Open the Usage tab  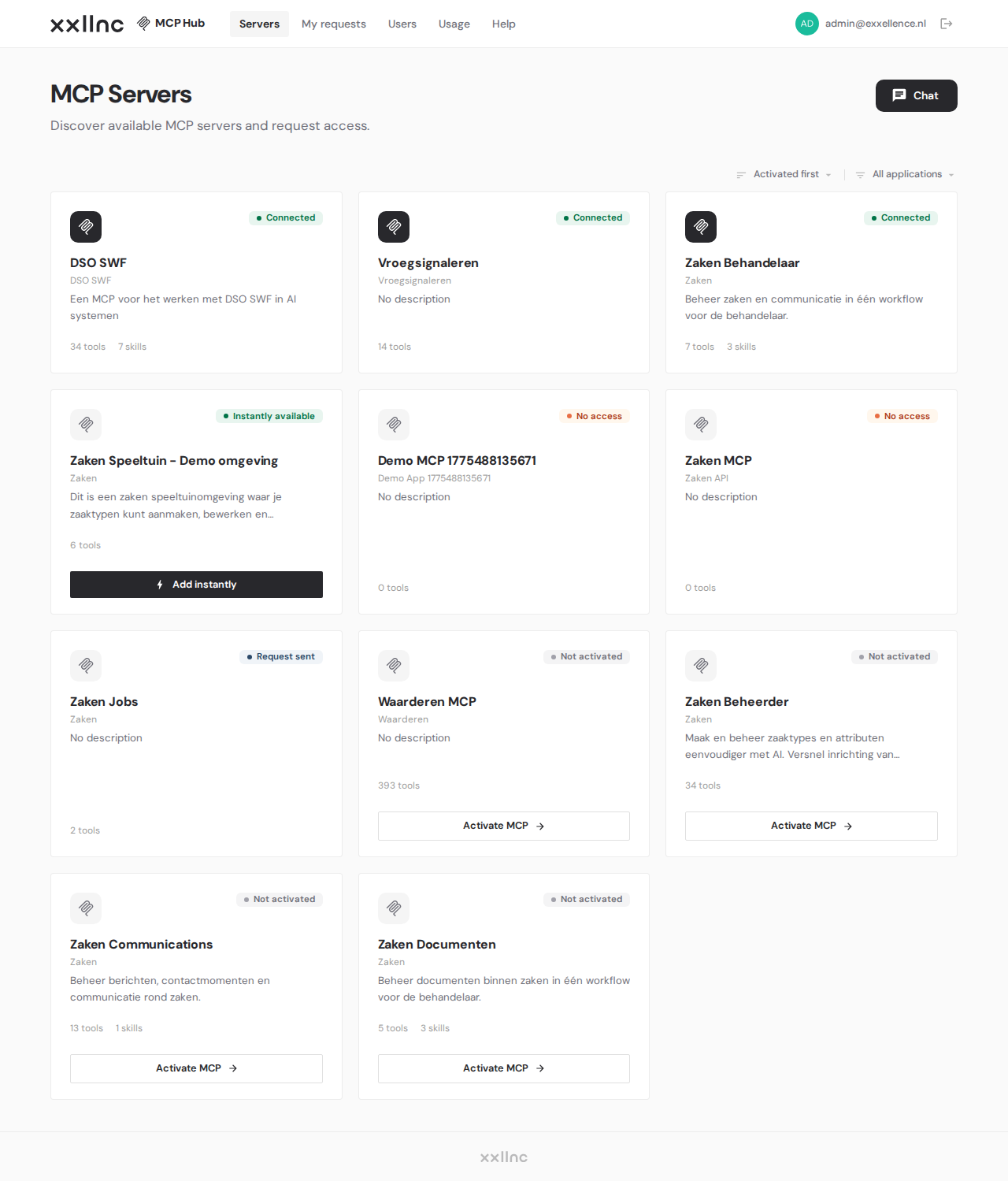click(454, 24)
